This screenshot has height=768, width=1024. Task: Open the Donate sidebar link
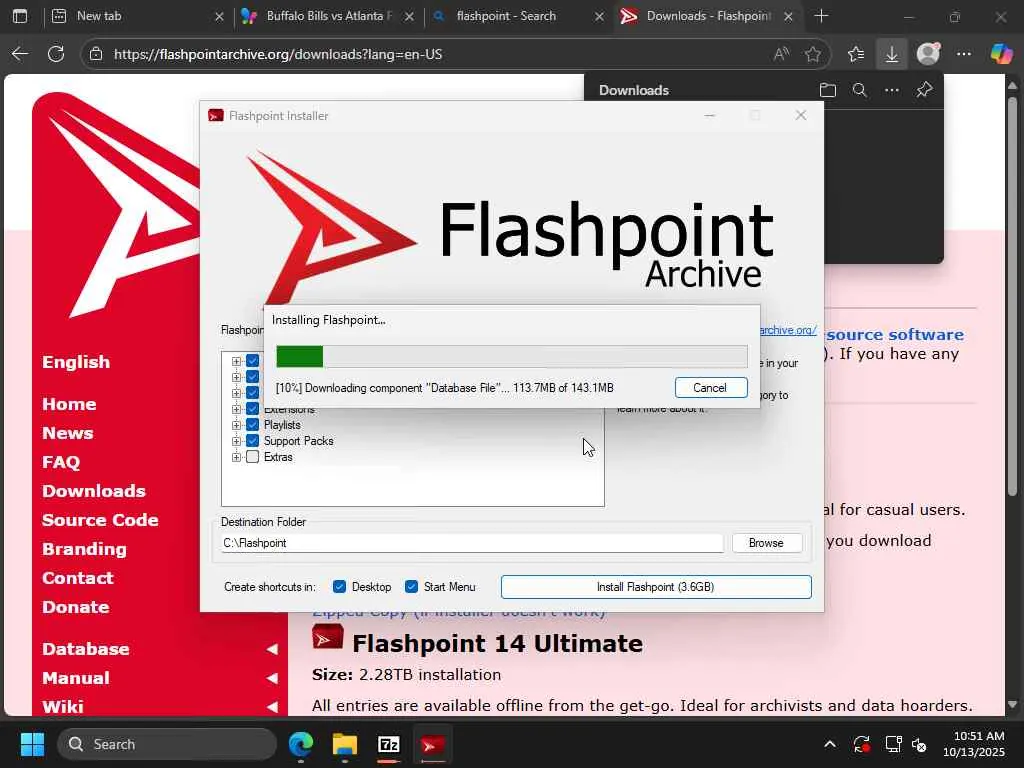(76, 607)
